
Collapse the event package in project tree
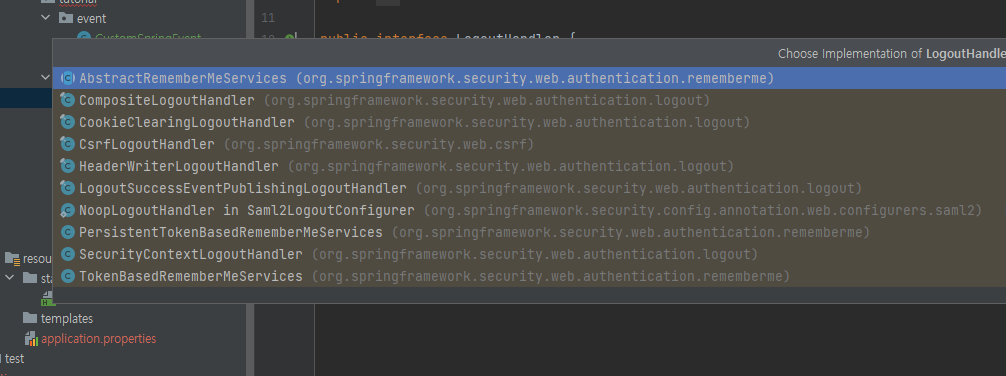click(x=46, y=18)
